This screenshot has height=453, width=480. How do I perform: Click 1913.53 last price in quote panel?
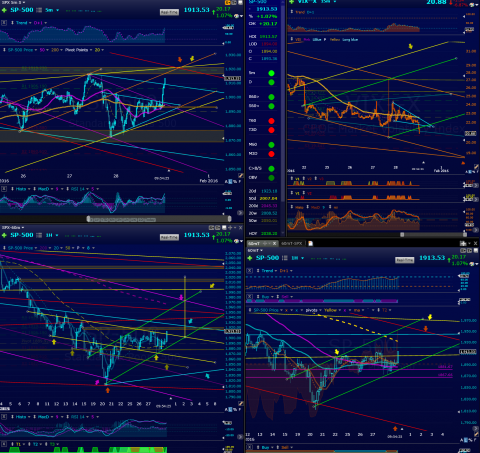(x=267, y=9)
